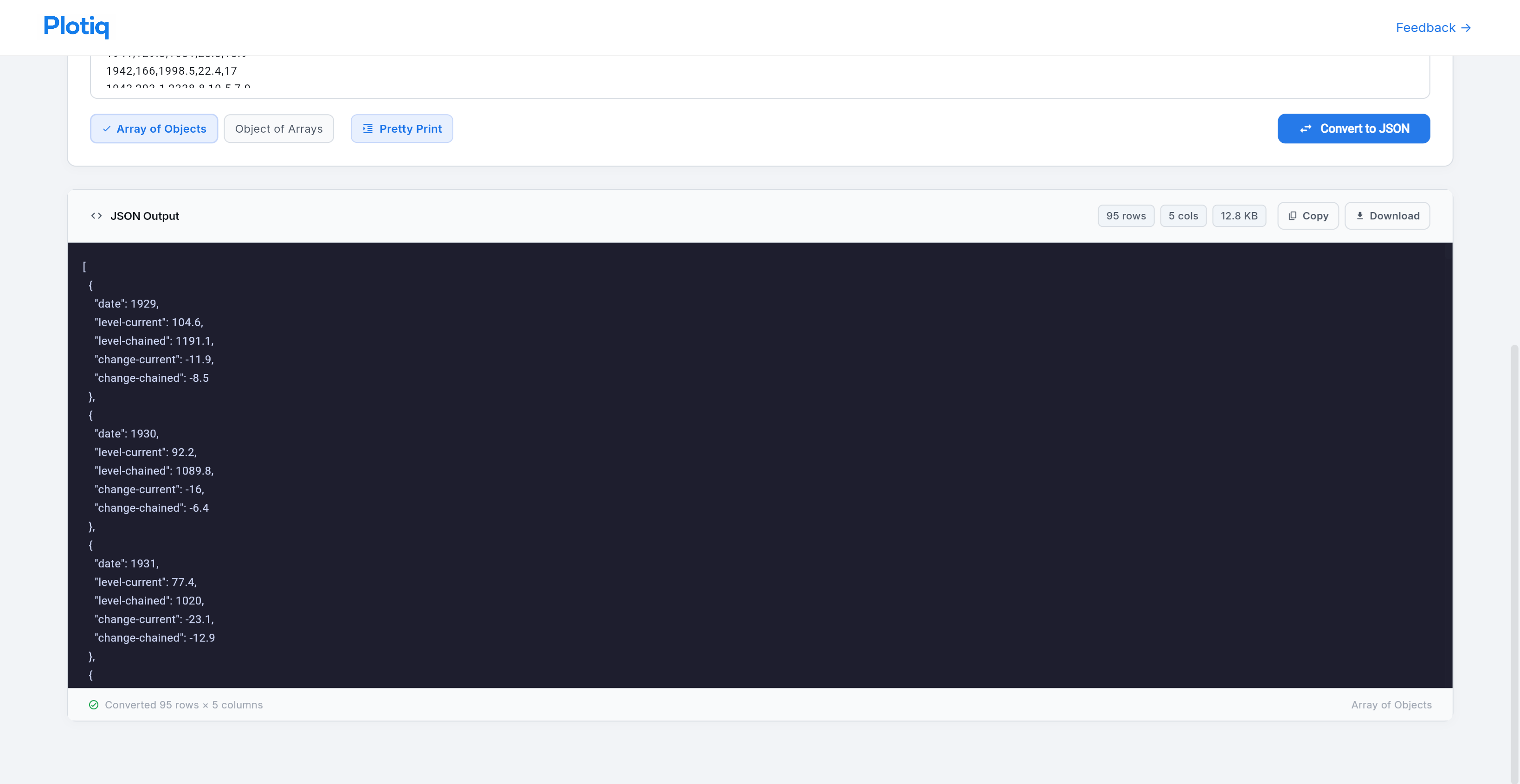Select Array of Objects format

click(154, 129)
